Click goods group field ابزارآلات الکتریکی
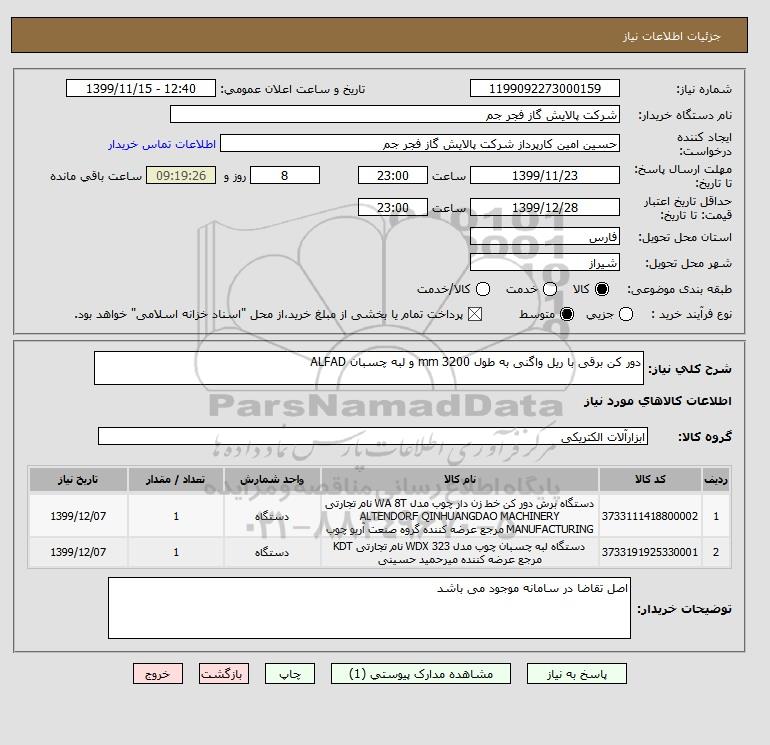 point(373,436)
